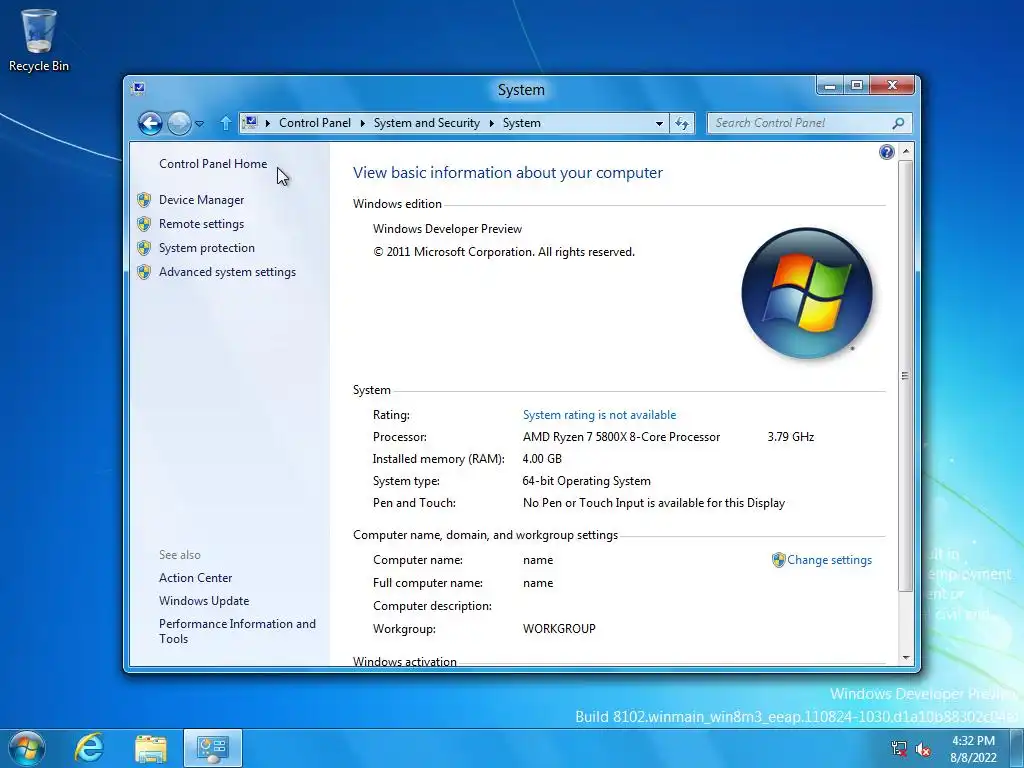Click the scrollbar down arrow
The image size is (1024, 768).
(x=906, y=658)
